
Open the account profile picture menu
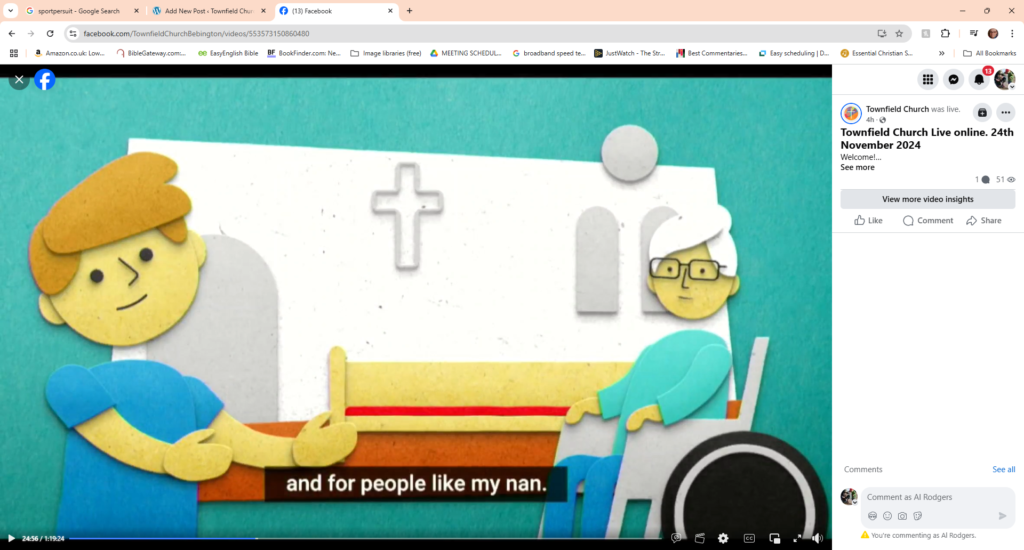point(1004,80)
